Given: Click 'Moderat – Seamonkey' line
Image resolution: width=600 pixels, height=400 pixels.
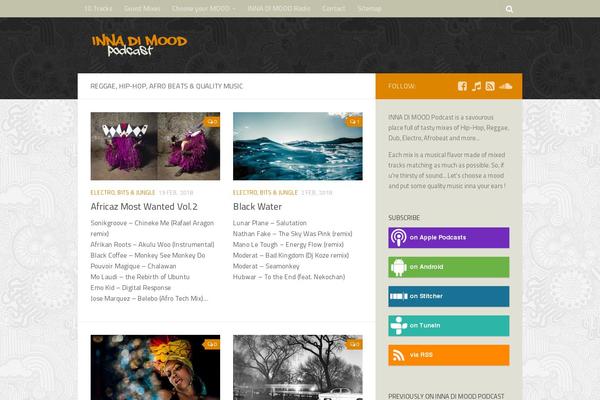Looking at the screenshot, I should point(266,266).
